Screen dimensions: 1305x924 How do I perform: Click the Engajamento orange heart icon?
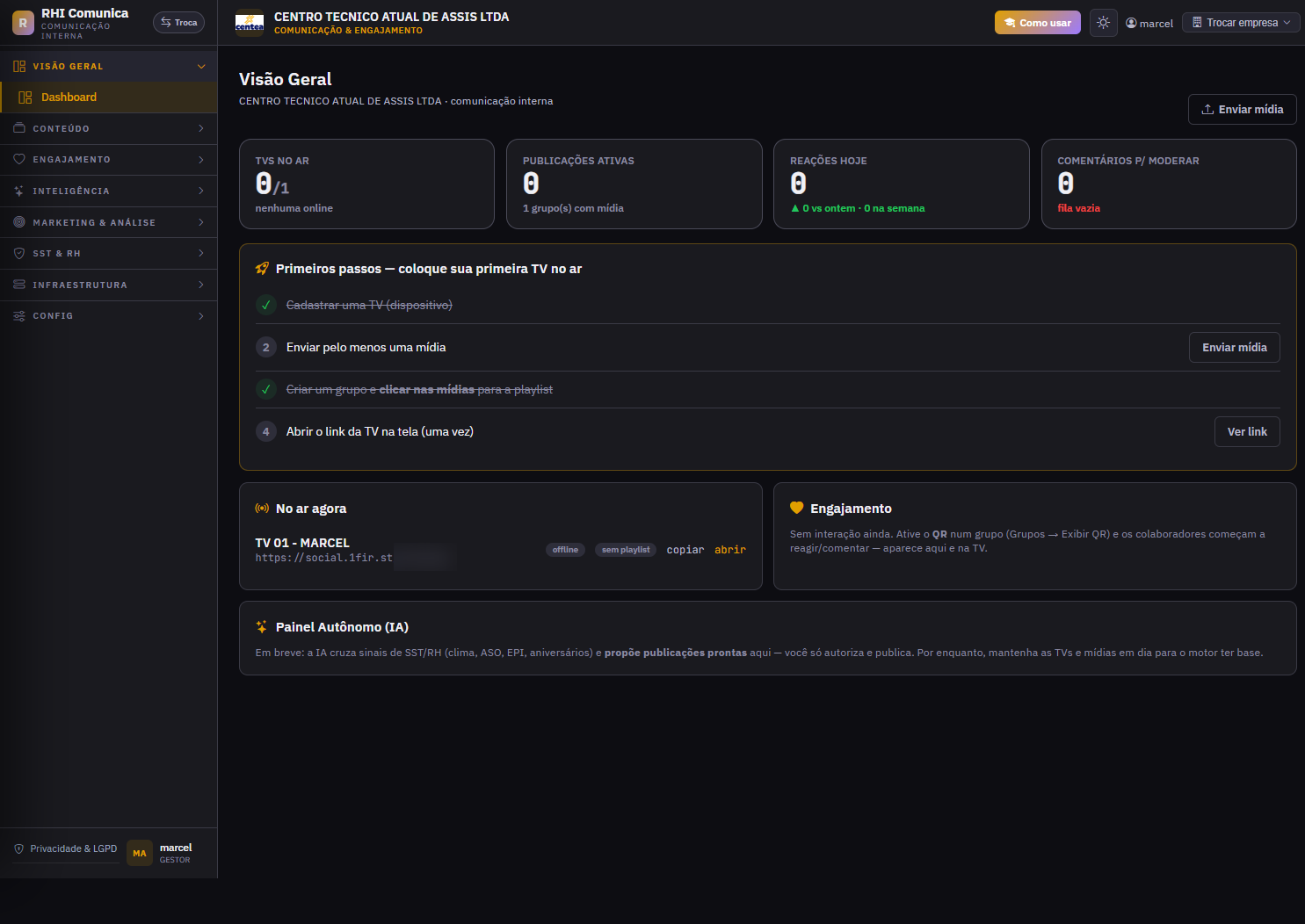797,508
